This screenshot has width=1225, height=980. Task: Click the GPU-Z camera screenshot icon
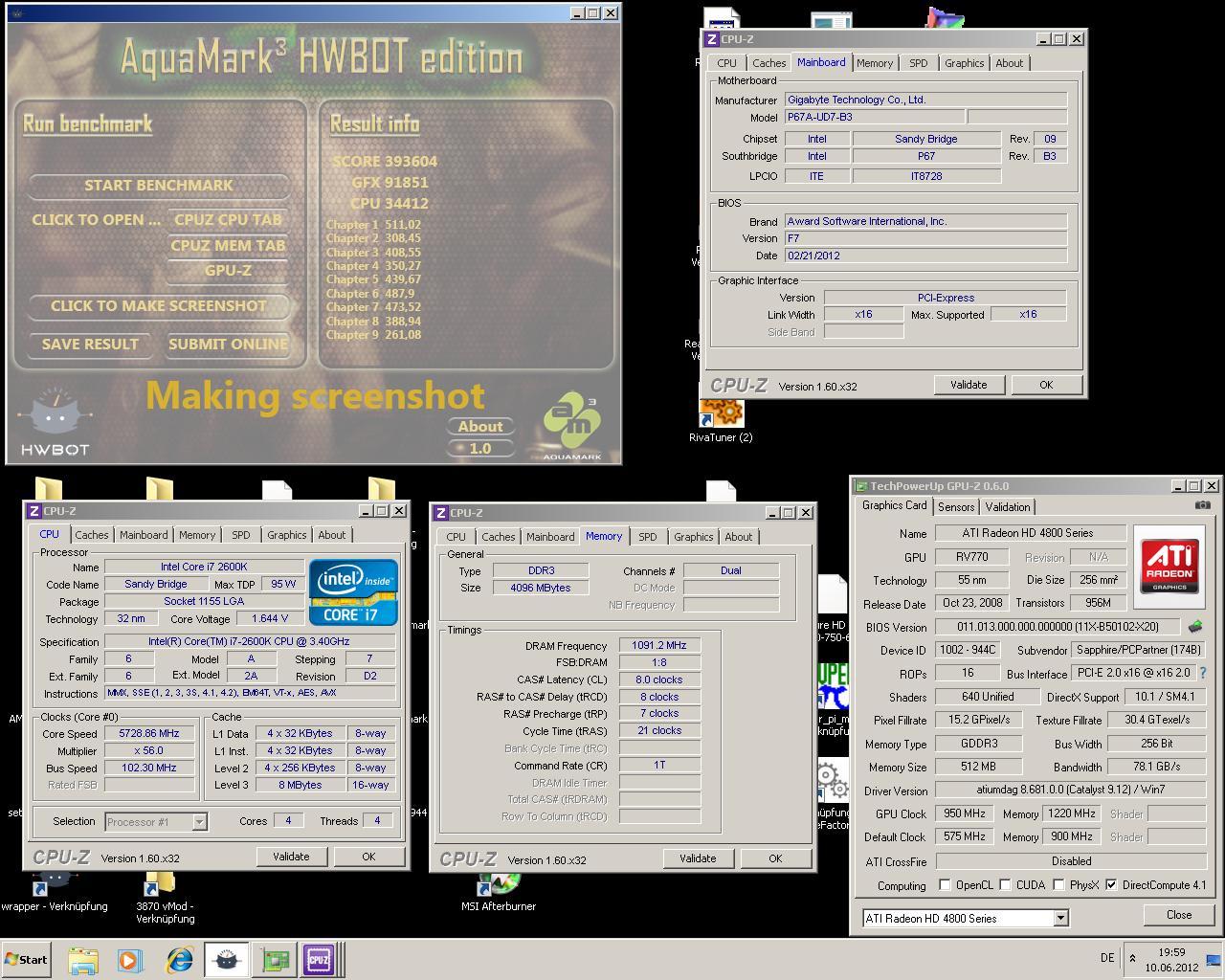(x=1203, y=505)
